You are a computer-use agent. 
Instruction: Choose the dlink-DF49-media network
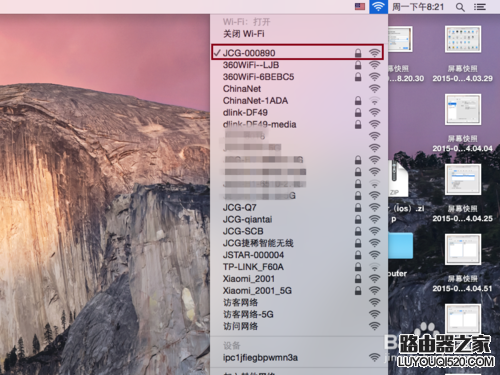299,124
